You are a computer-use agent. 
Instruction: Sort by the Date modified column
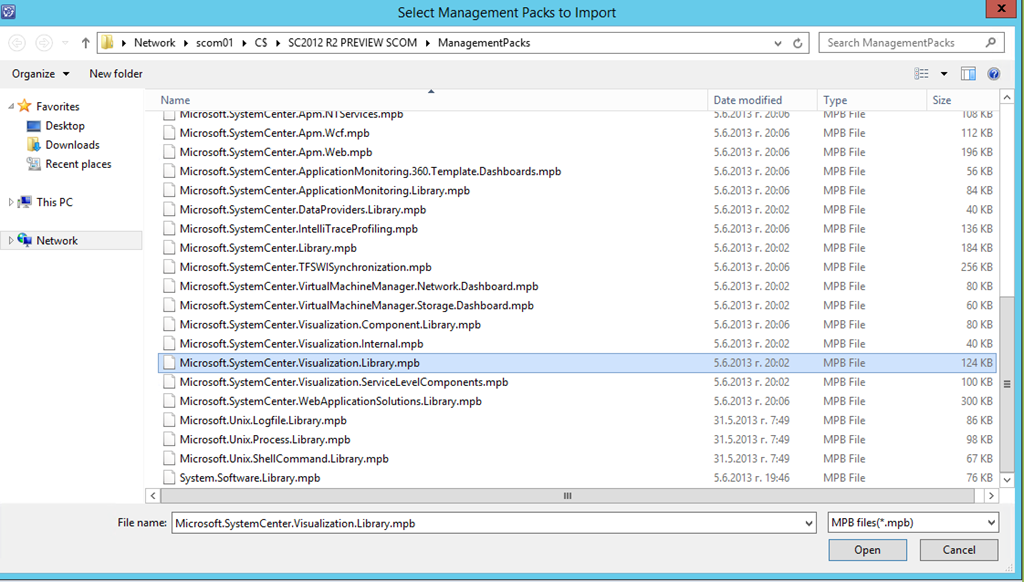(748, 100)
